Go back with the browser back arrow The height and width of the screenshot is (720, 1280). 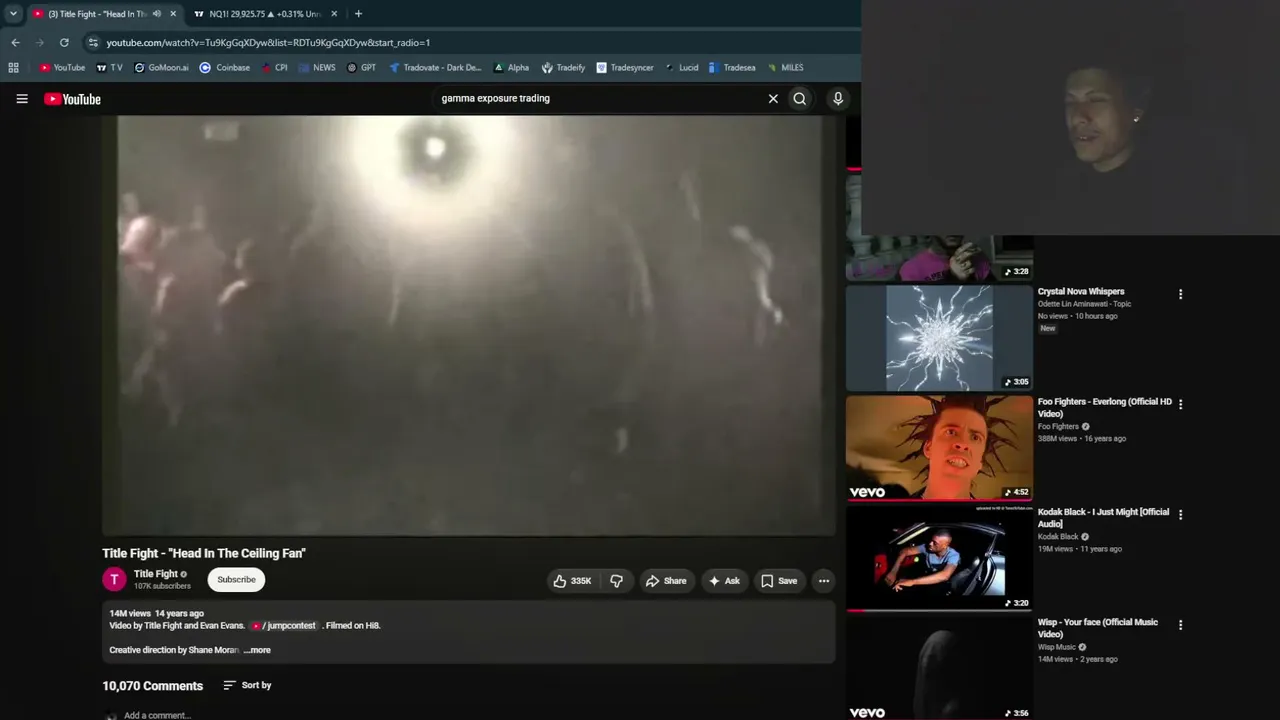point(15,42)
